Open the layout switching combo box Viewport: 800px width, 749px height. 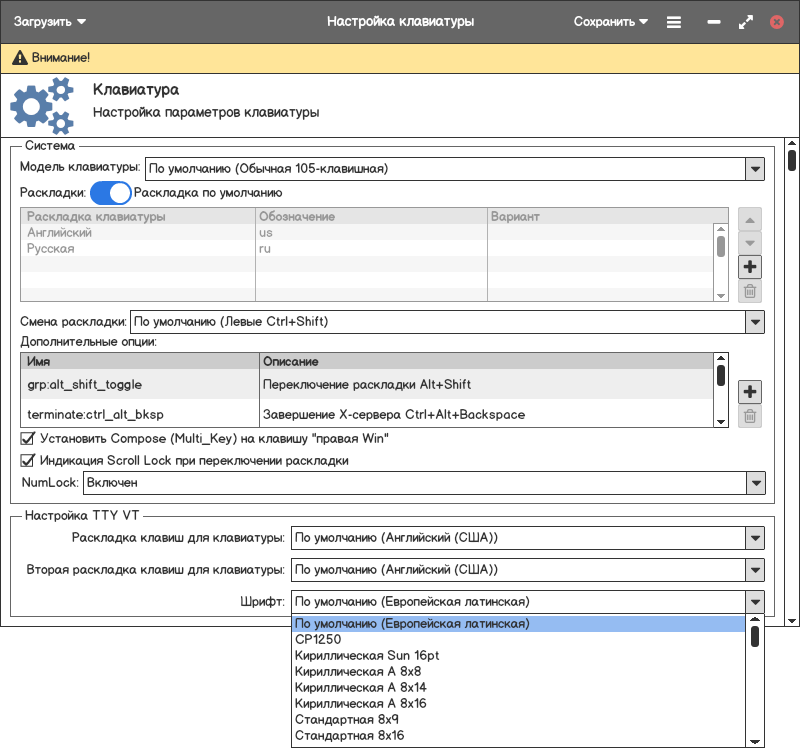(x=755, y=322)
